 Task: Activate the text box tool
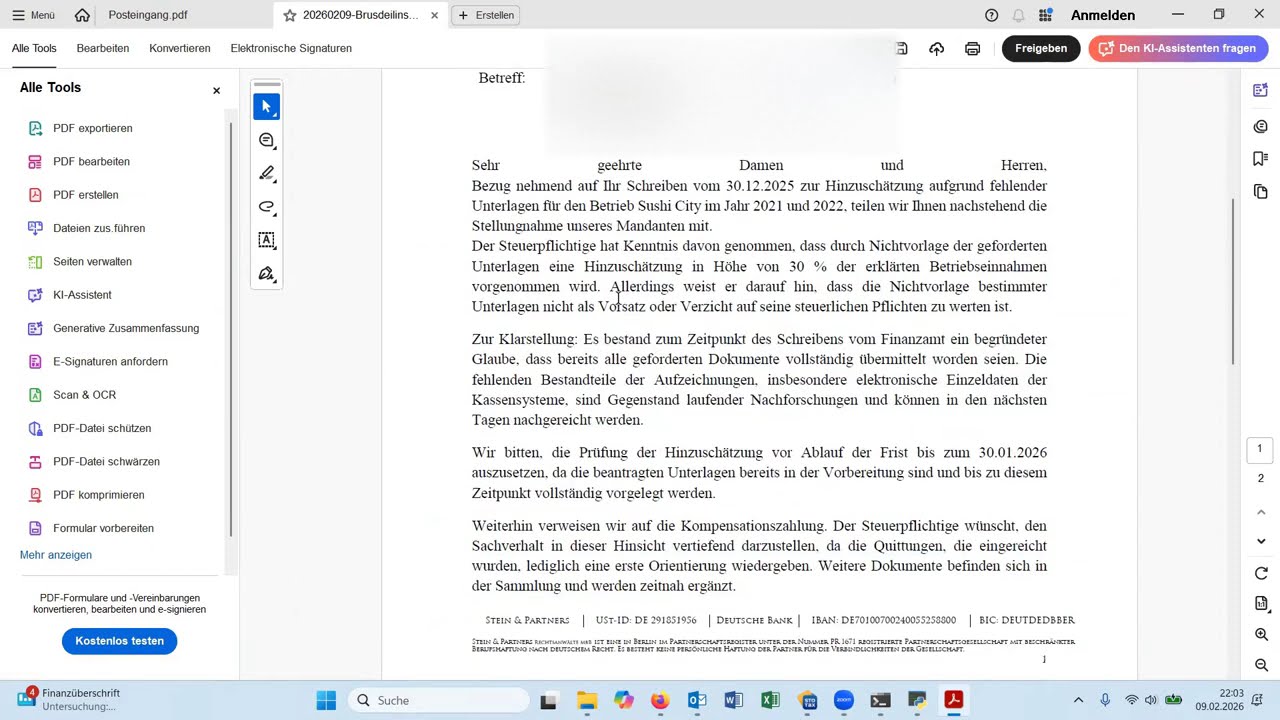point(266,240)
